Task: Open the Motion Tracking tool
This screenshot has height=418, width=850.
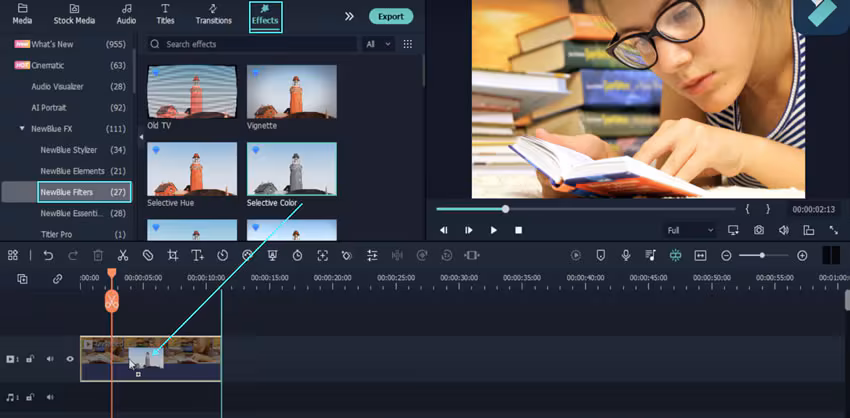Action: click(323, 255)
